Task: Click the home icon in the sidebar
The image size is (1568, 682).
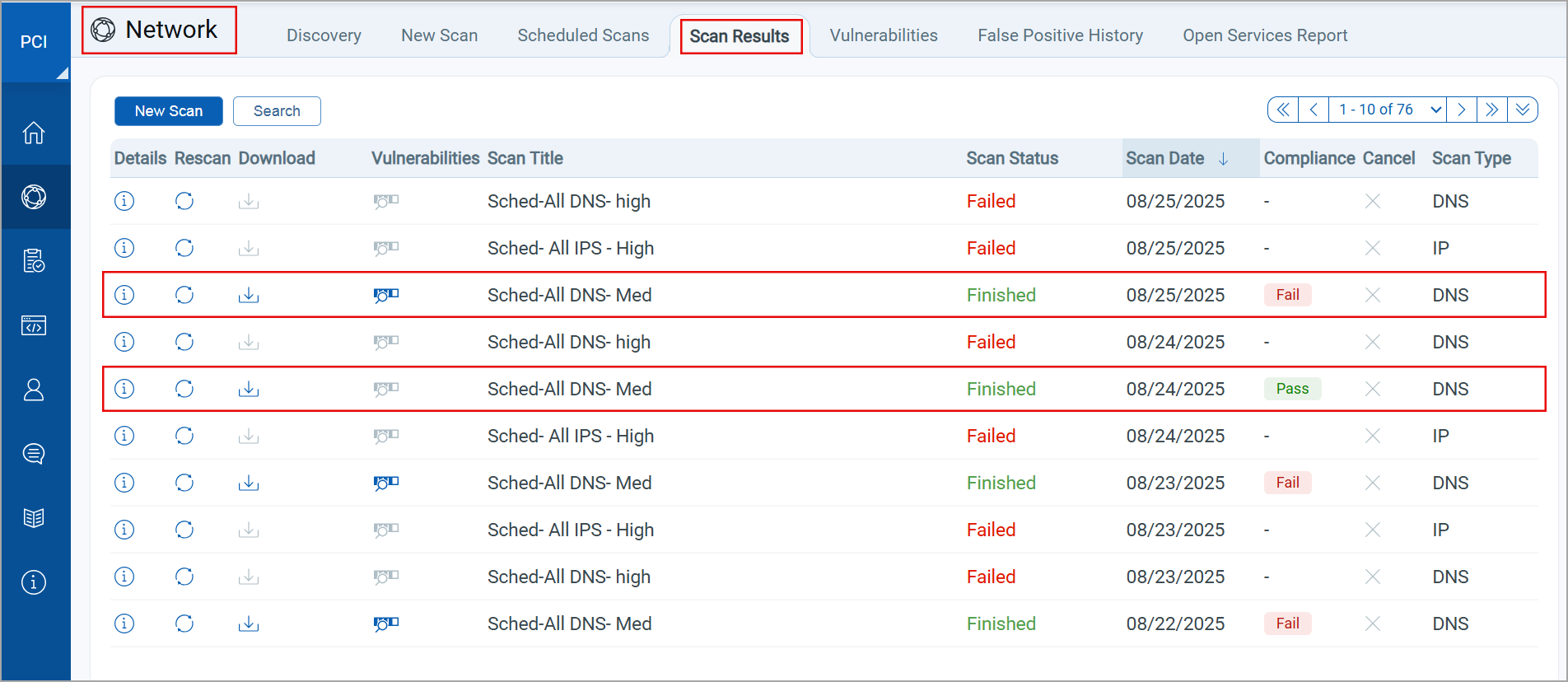Action: 34,133
